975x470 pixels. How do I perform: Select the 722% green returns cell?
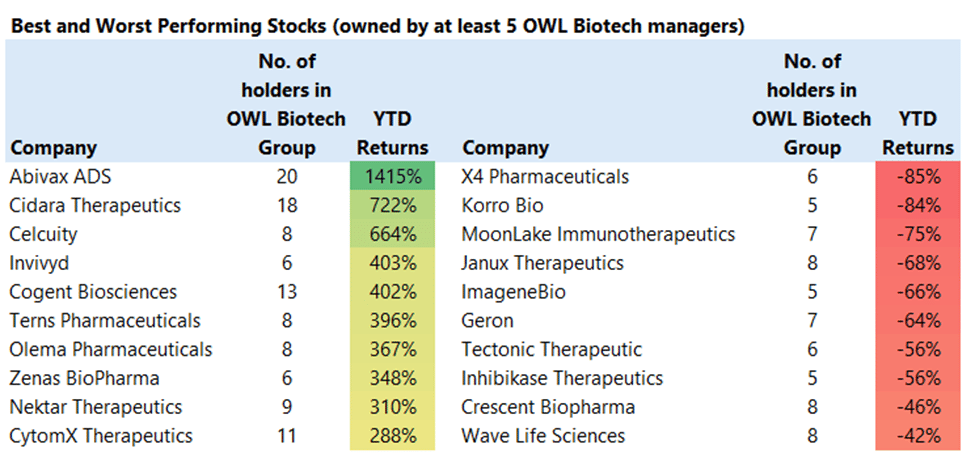(392, 206)
